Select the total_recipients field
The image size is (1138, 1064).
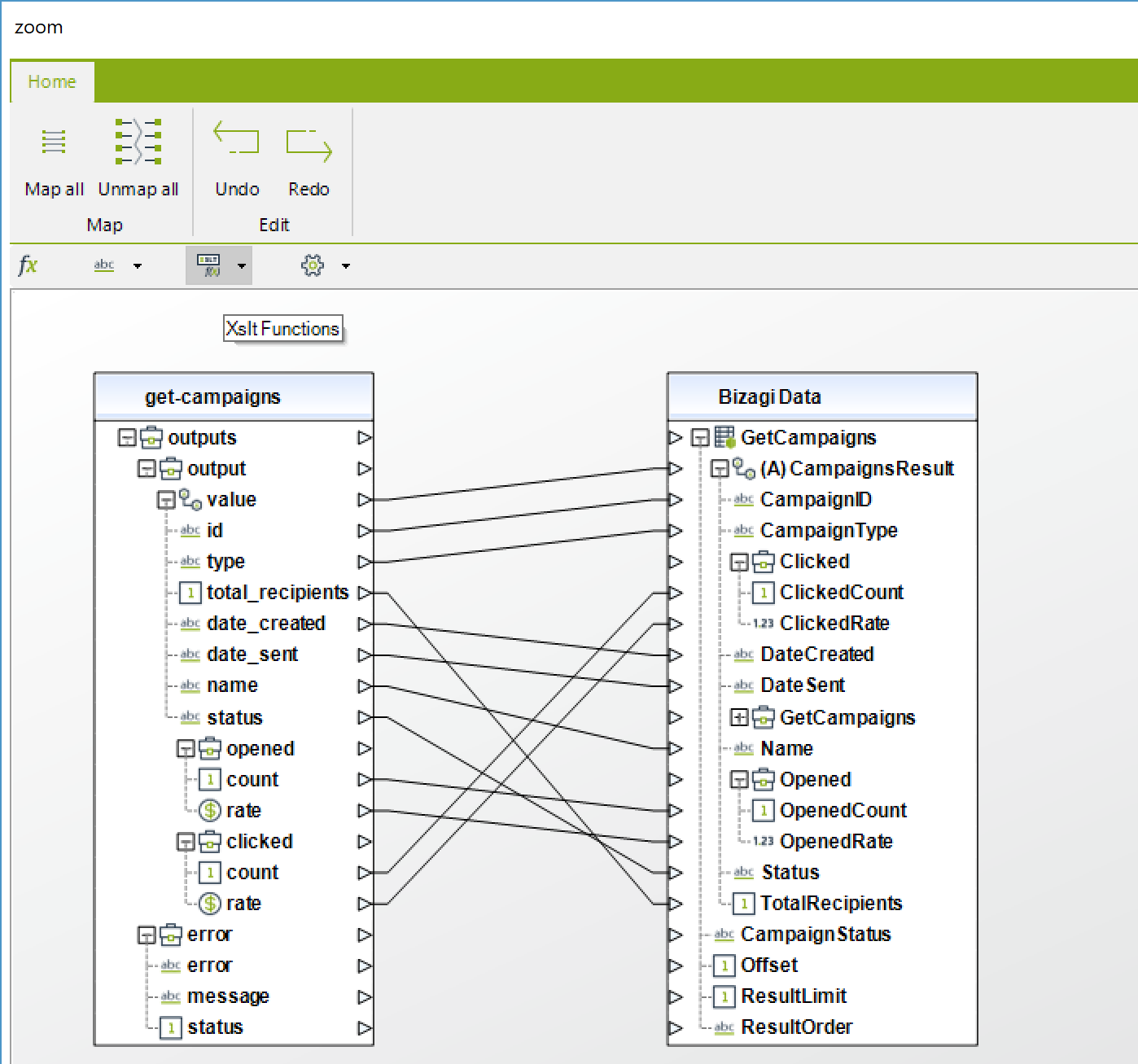click(278, 593)
